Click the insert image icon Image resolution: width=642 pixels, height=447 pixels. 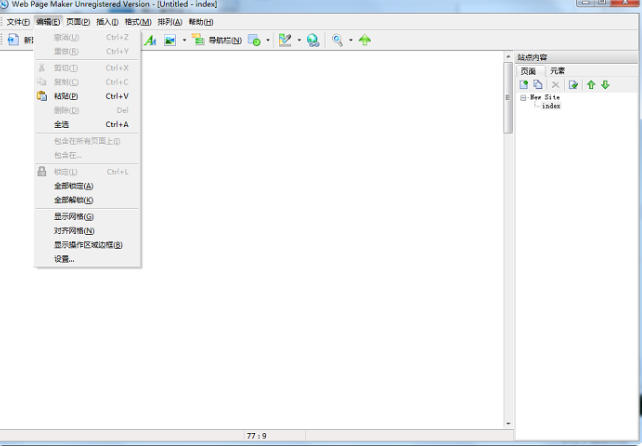click(x=170, y=40)
